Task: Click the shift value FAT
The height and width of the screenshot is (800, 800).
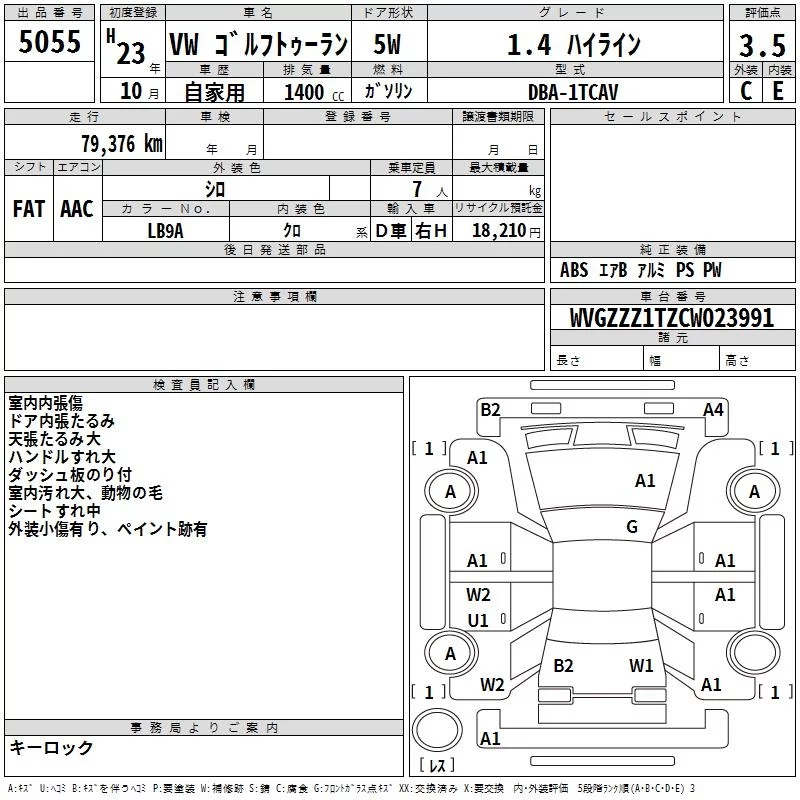Action: click(29, 209)
